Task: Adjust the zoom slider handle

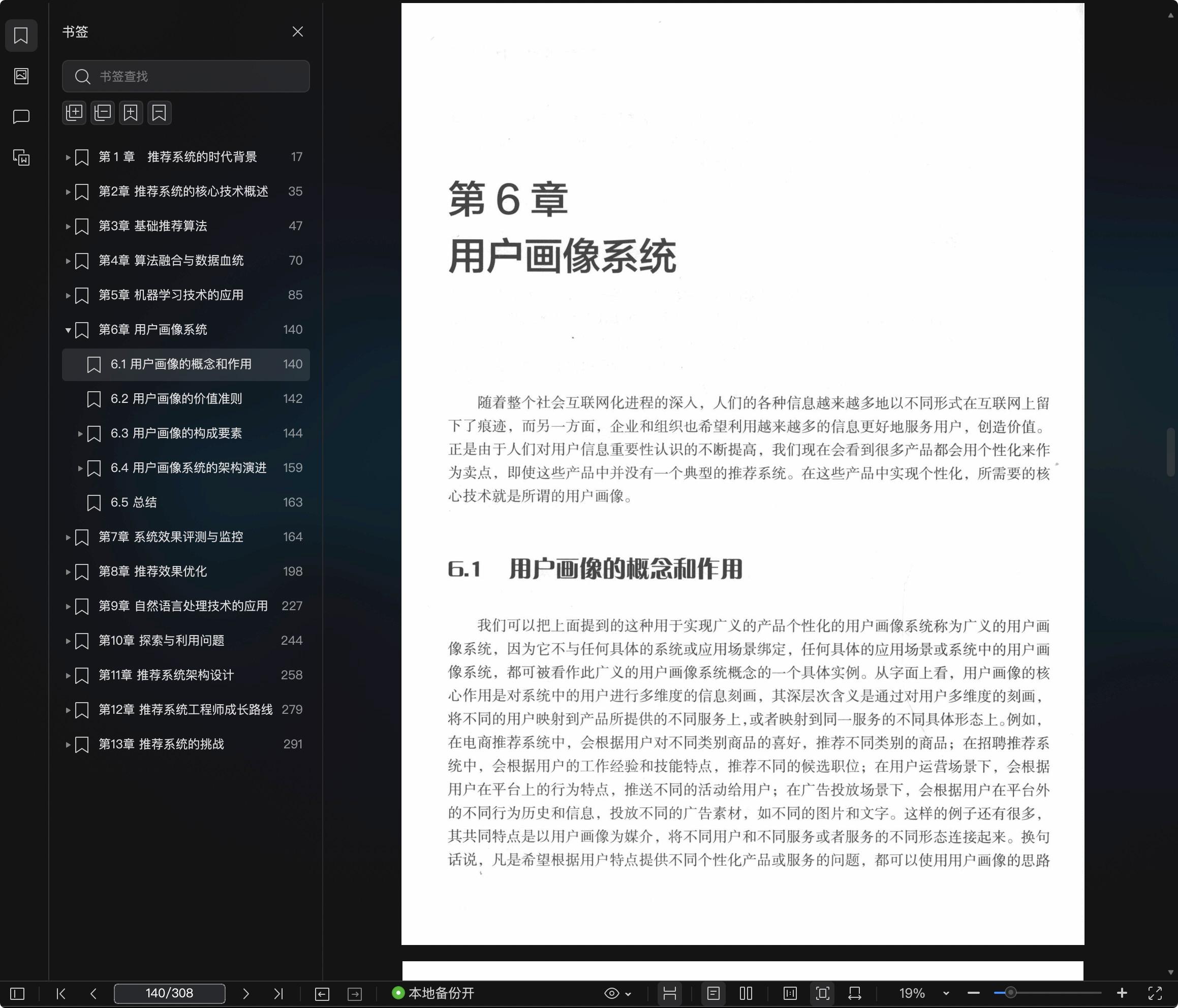Action: coord(1010,993)
